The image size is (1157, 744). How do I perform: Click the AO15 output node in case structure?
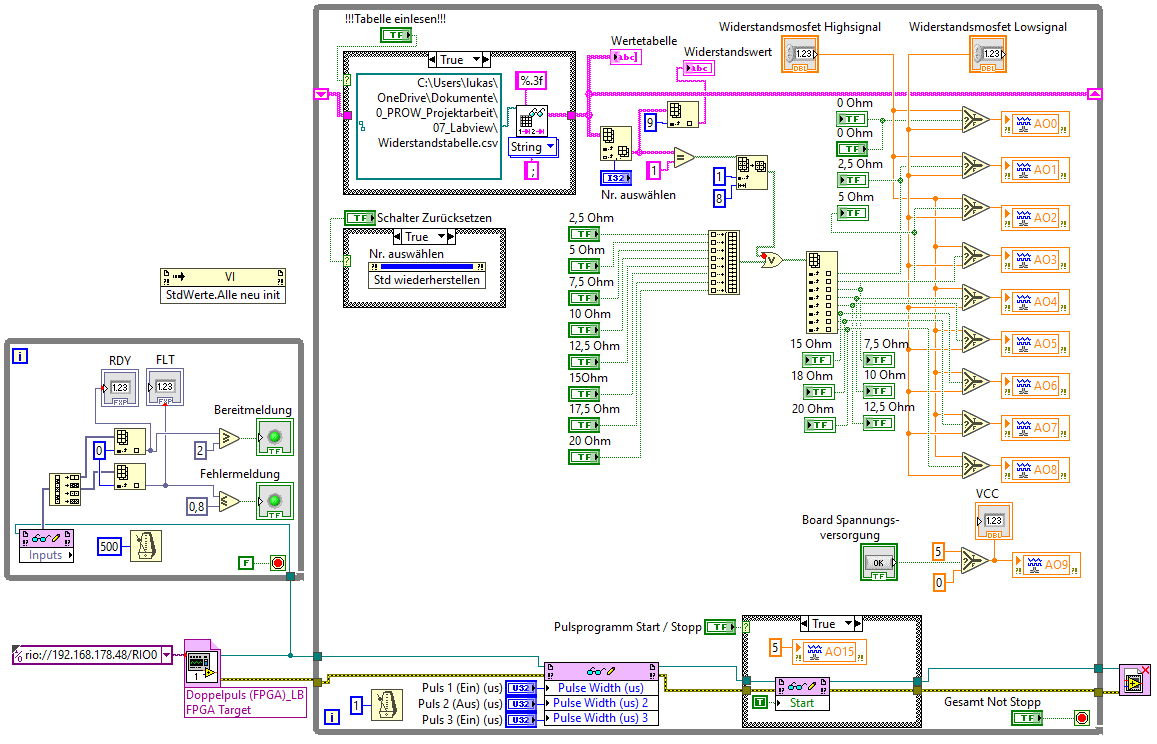tap(829, 652)
